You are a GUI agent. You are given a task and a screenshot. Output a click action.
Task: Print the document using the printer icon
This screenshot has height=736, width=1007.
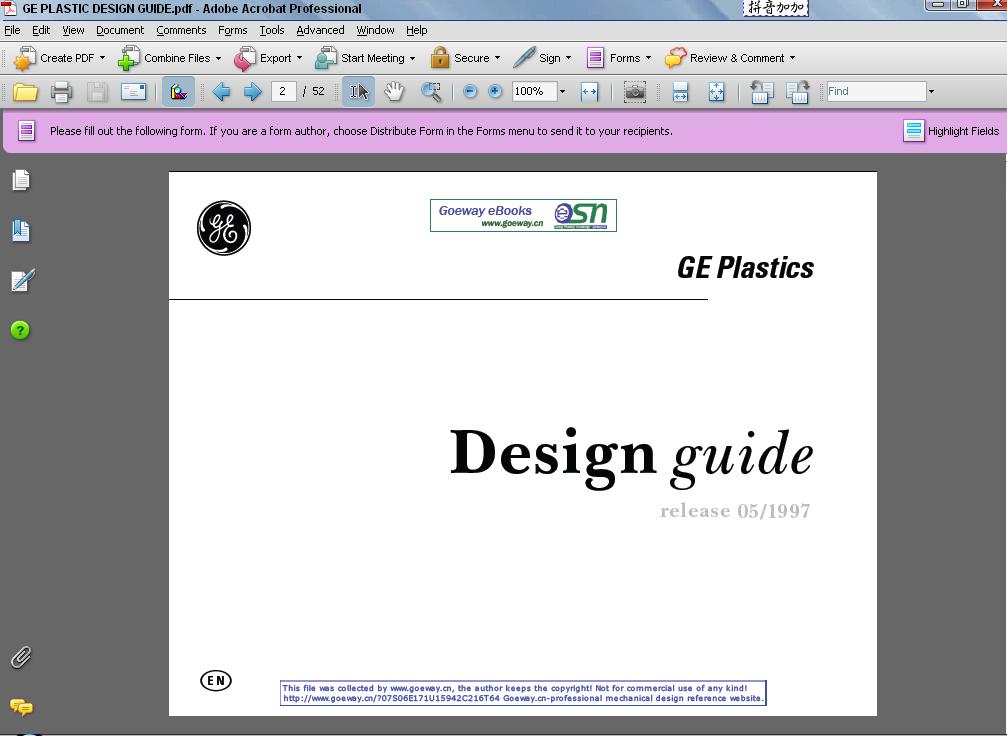click(62, 92)
